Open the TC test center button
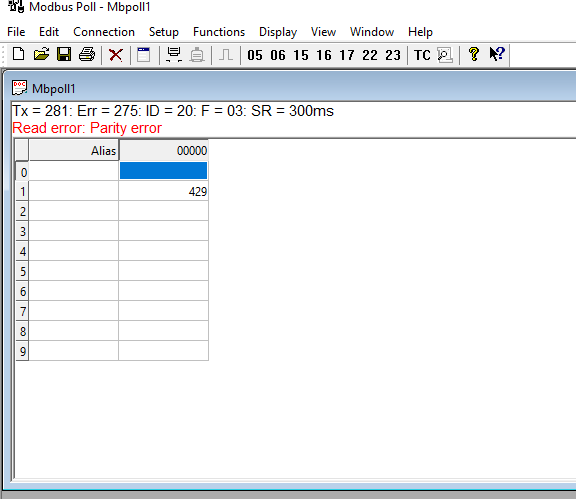 click(422, 55)
